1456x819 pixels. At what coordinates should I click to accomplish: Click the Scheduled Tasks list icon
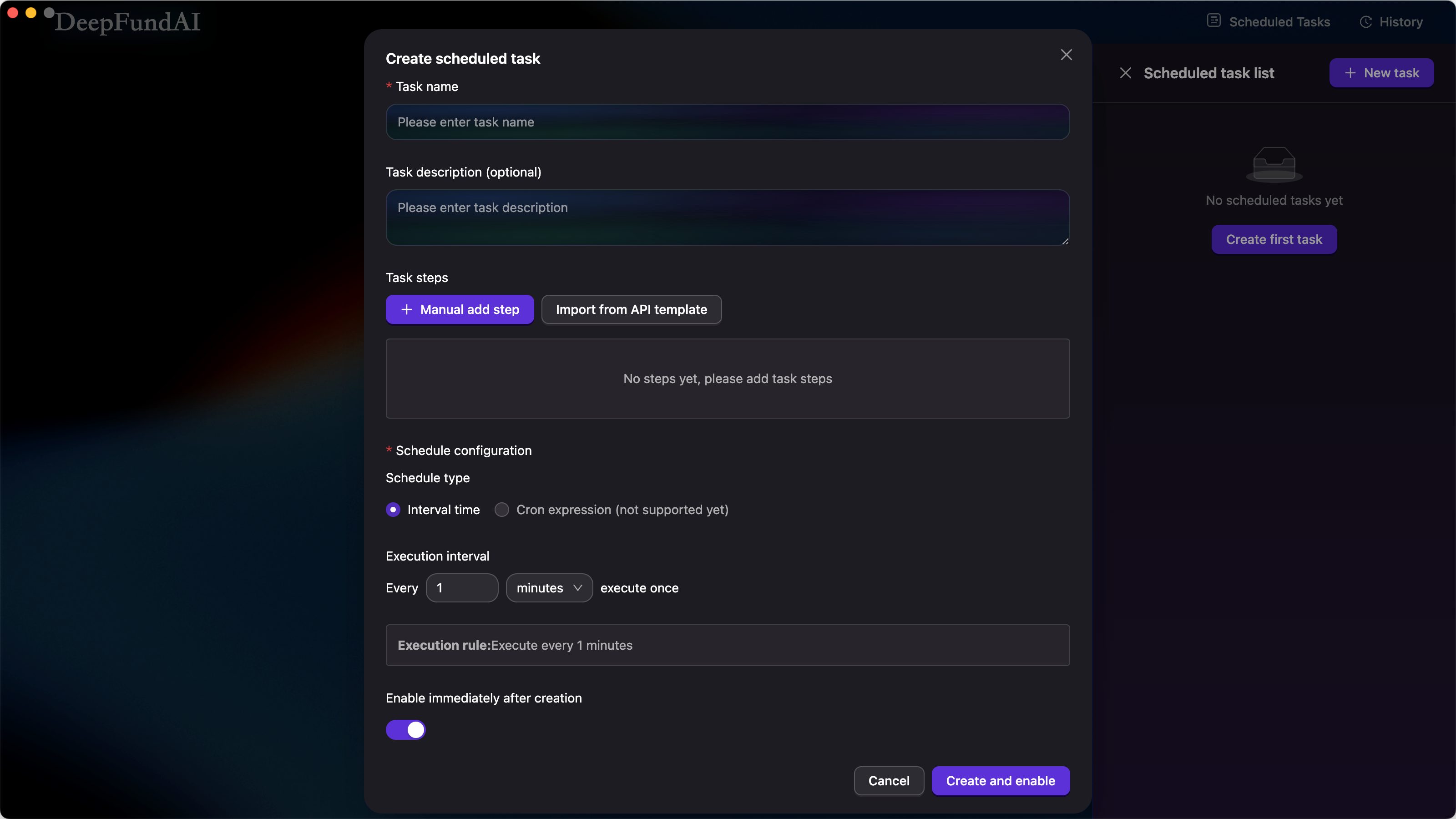click(1213, 21)
